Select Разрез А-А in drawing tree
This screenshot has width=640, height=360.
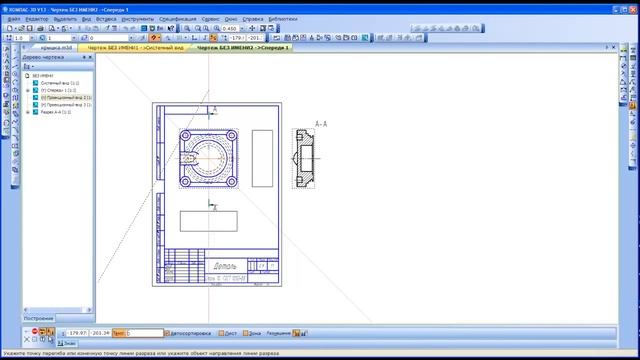tap(56, 112)
